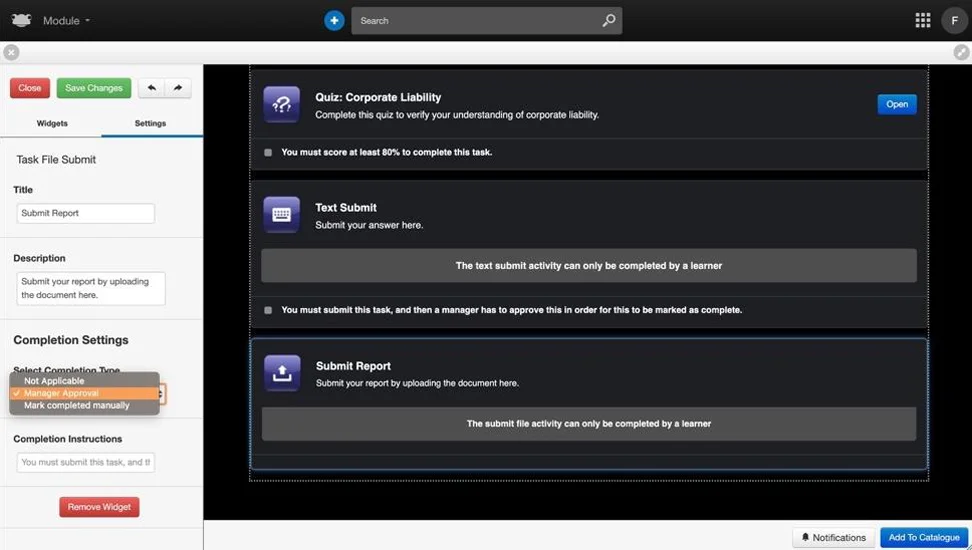
Task: Click the Quiz Corporate Liability icon
Action: pos(282,104)
